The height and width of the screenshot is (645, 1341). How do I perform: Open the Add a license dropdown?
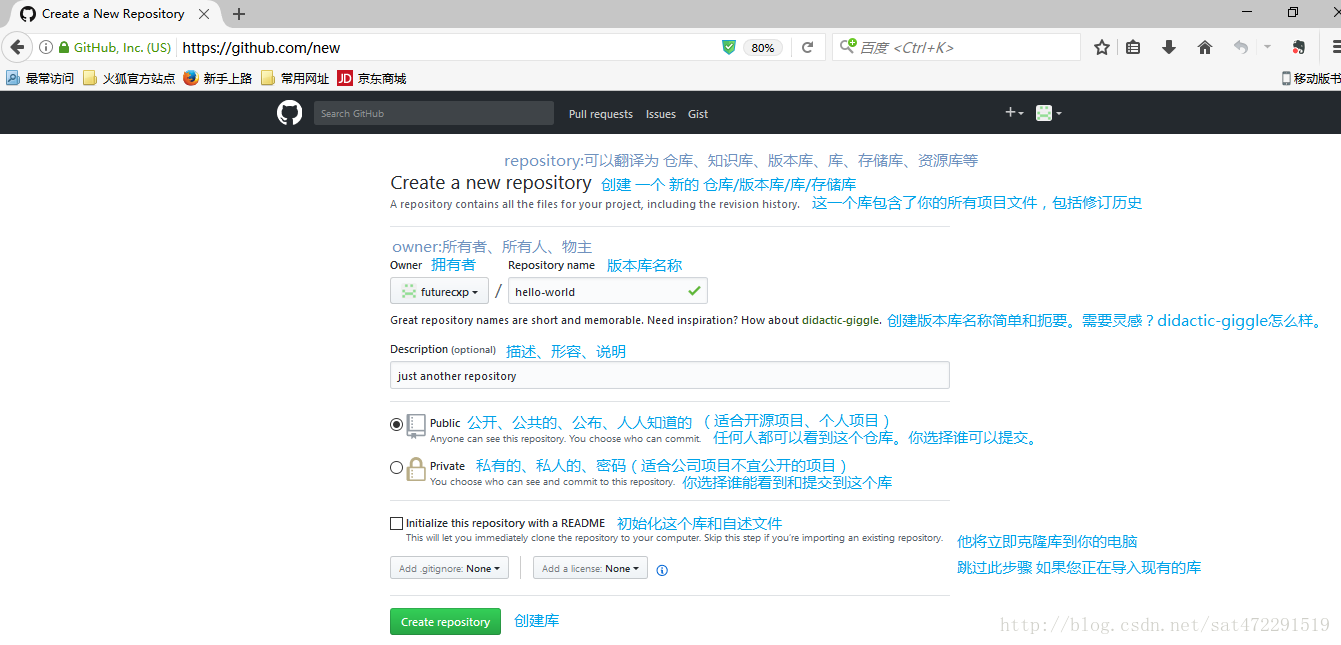(x=590, y=568)
